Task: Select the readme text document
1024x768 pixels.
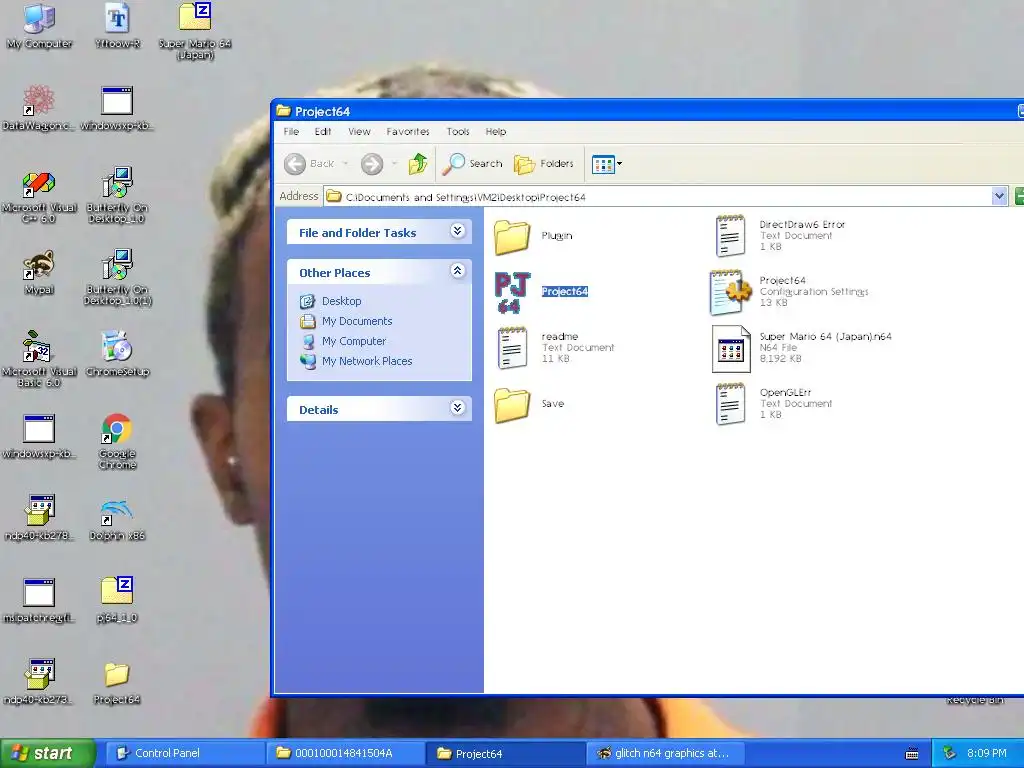Action: (x=555, y=347)
